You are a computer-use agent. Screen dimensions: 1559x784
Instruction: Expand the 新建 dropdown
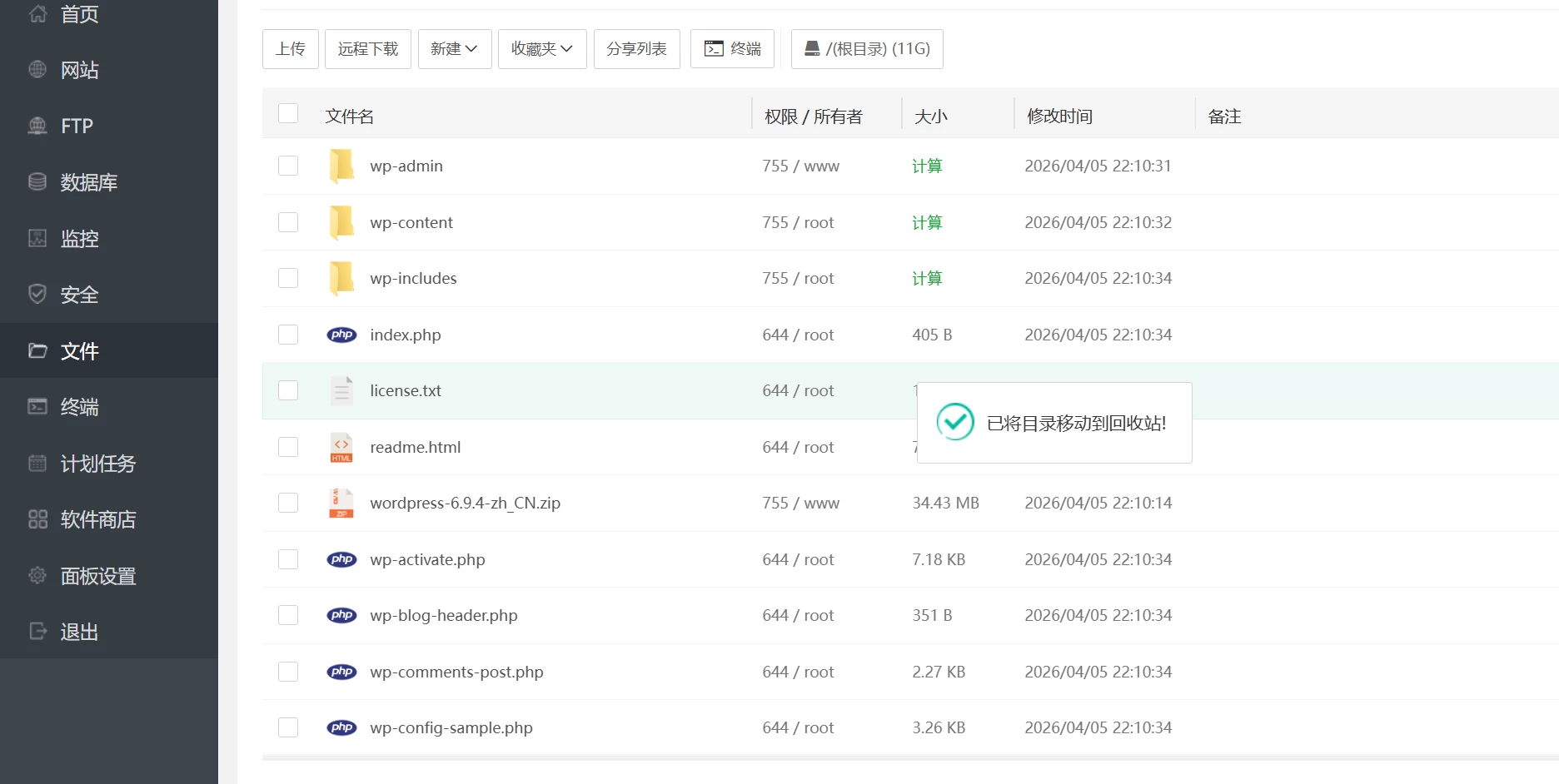454,49
